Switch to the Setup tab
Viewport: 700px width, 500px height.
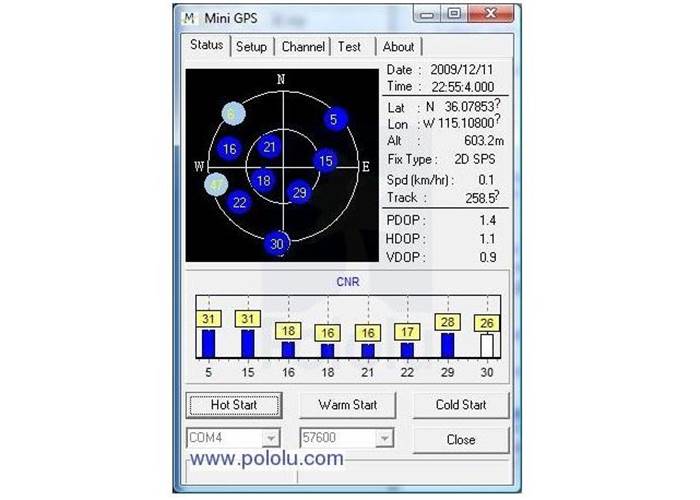tap(251, 46)
